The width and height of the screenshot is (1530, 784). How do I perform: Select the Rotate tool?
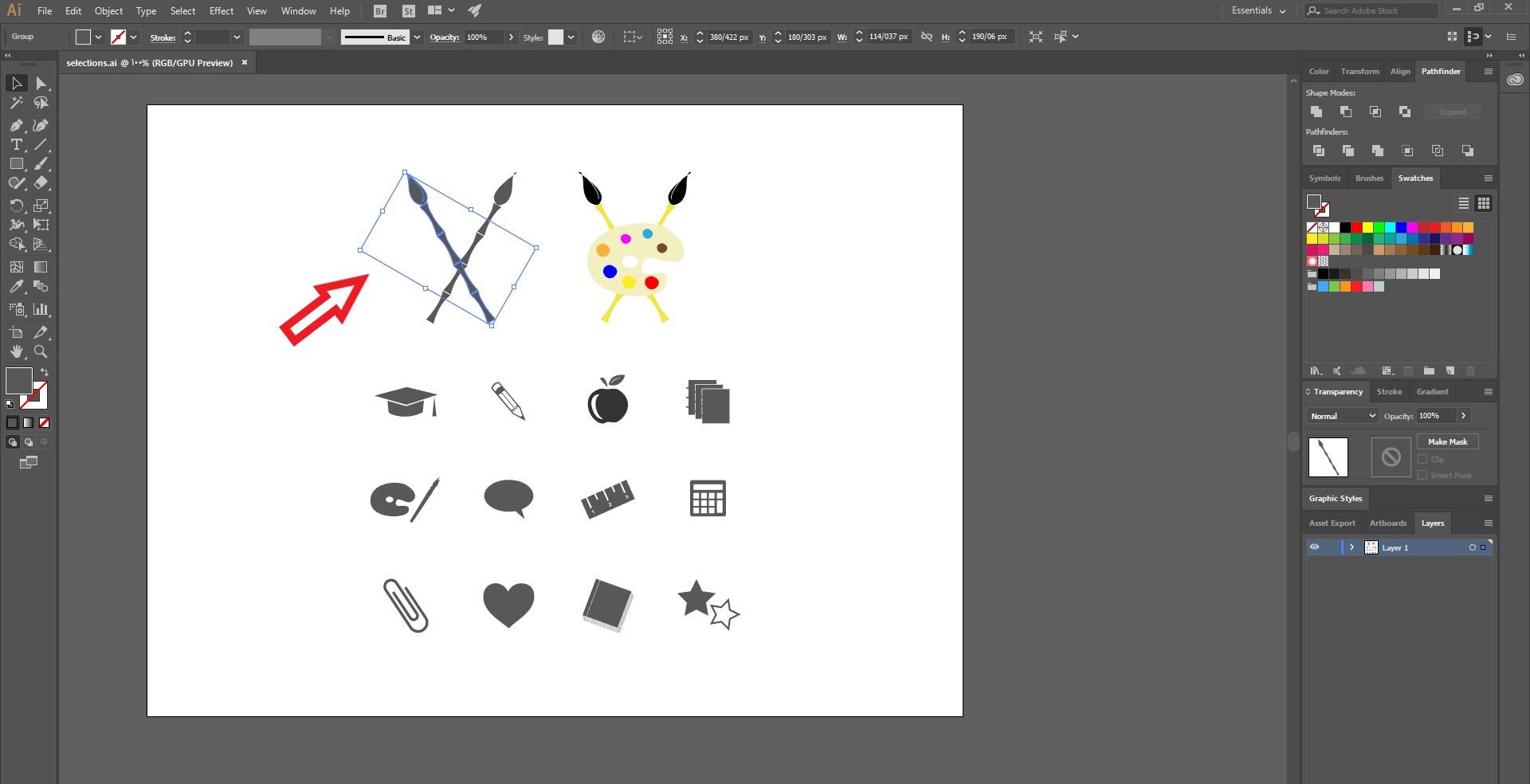16,206
